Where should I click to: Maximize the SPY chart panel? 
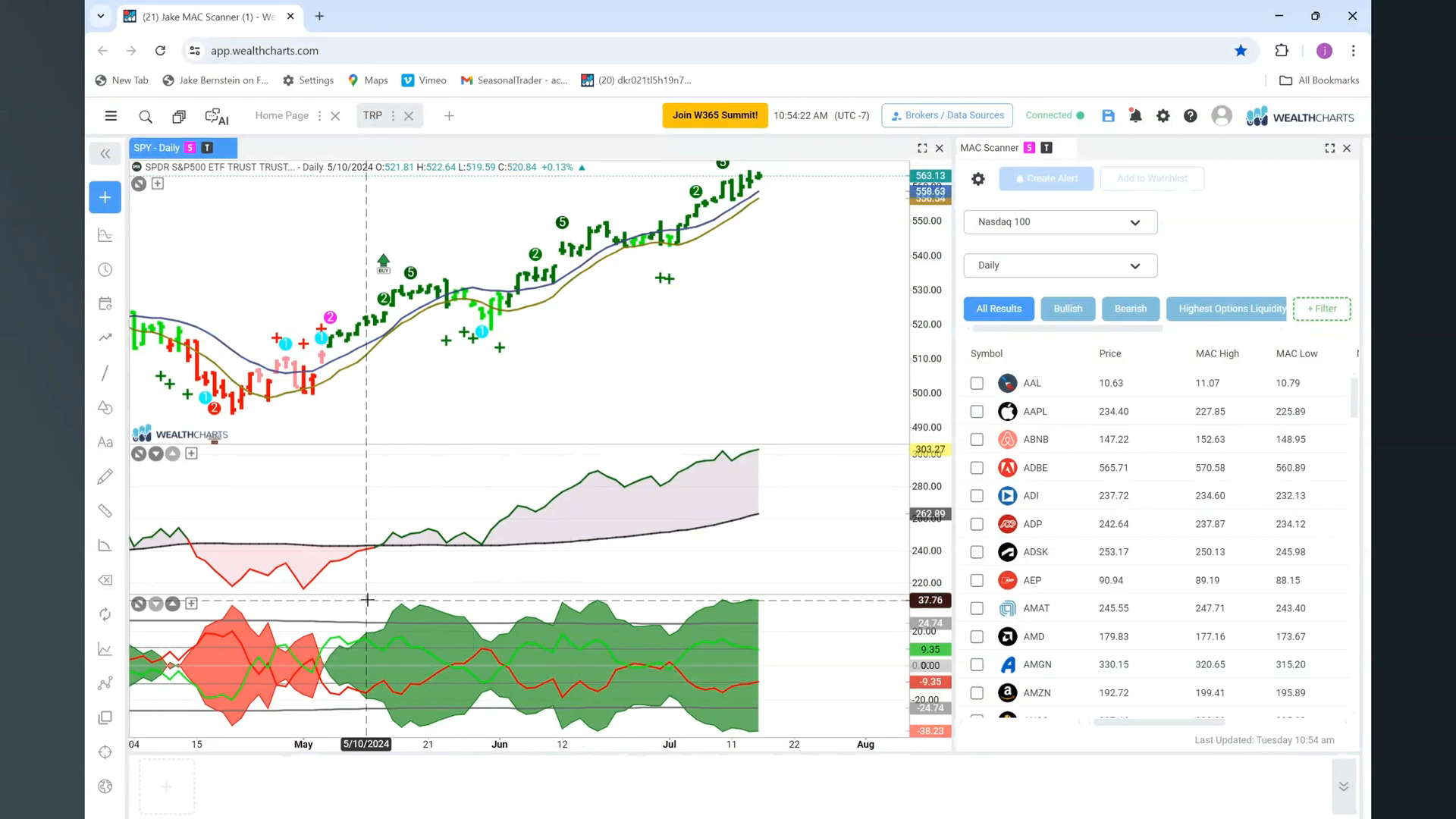click(922, 149)
